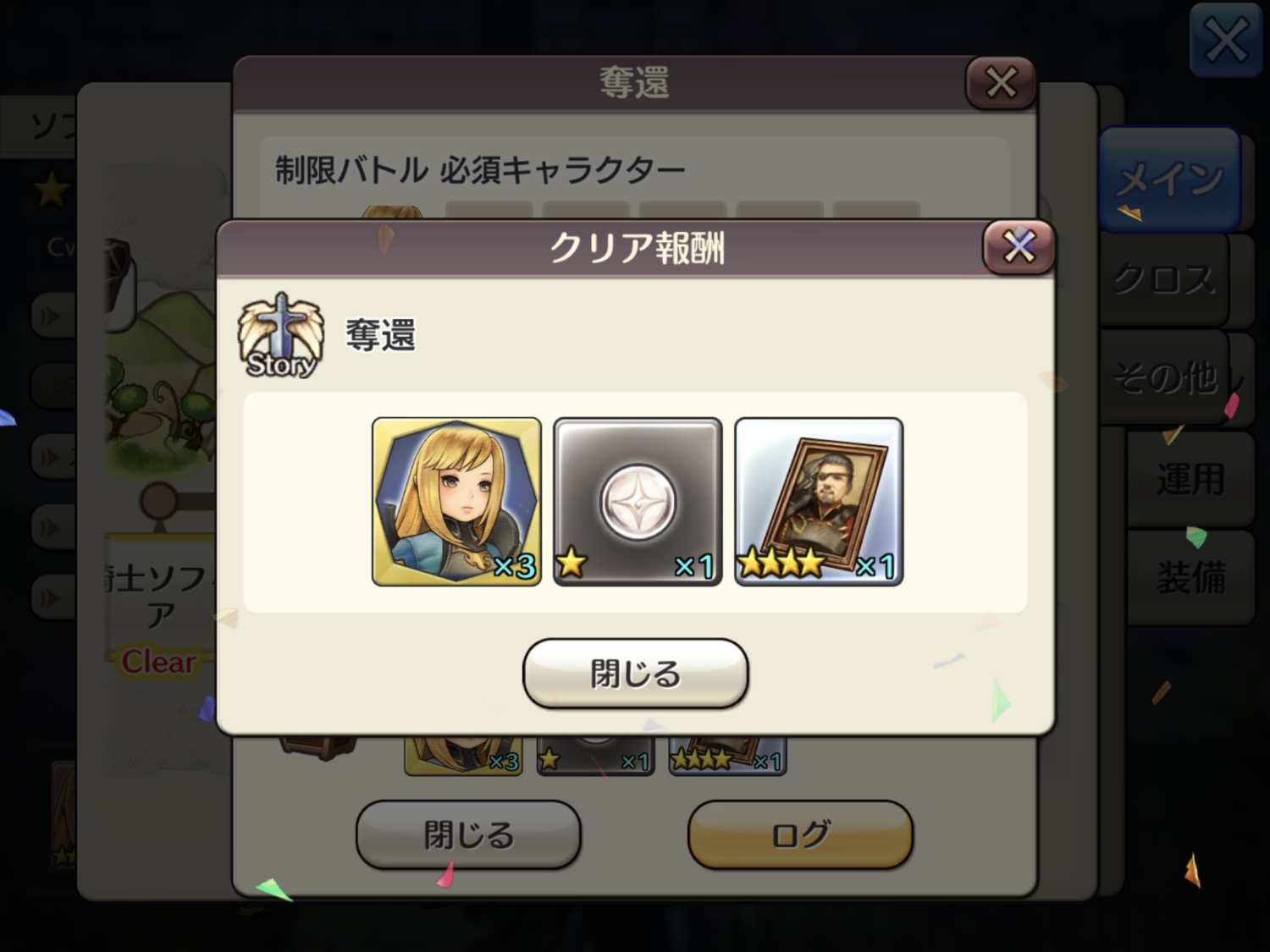
Task: Close the クリア報酬 popup with X
Action: tap(1019, 247)
